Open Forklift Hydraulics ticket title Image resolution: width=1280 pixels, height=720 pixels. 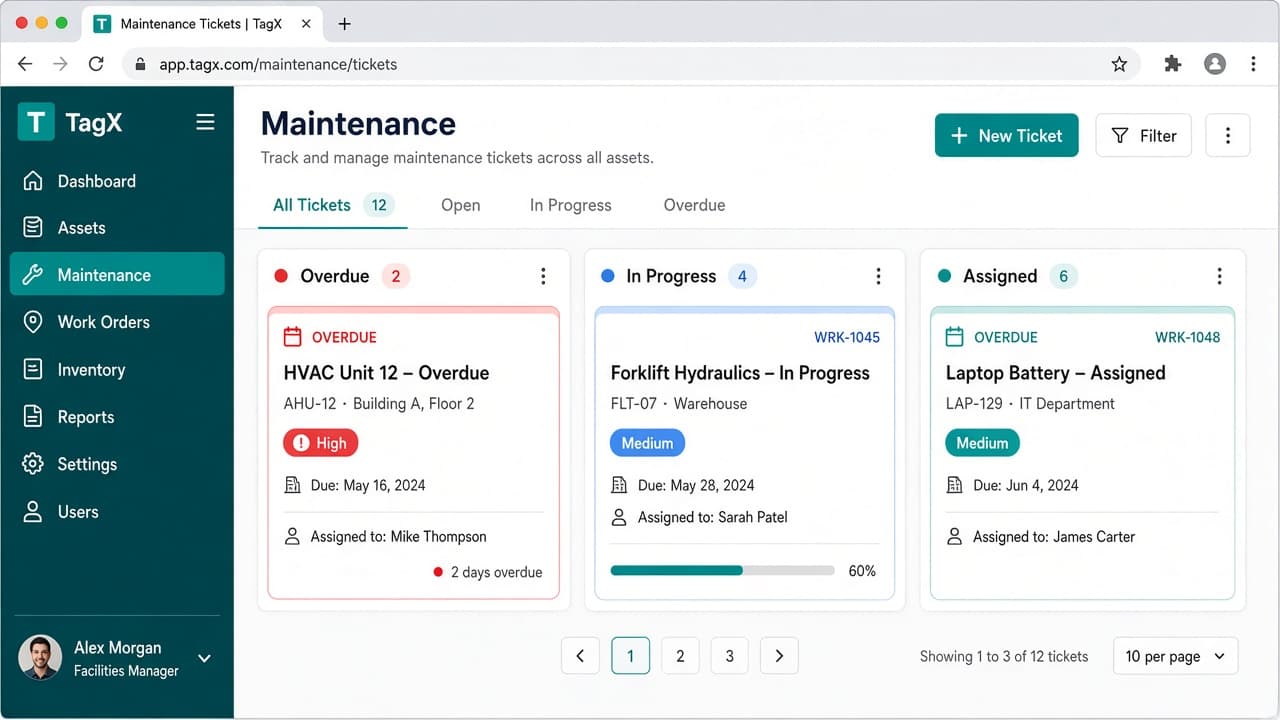click(740, 373)
